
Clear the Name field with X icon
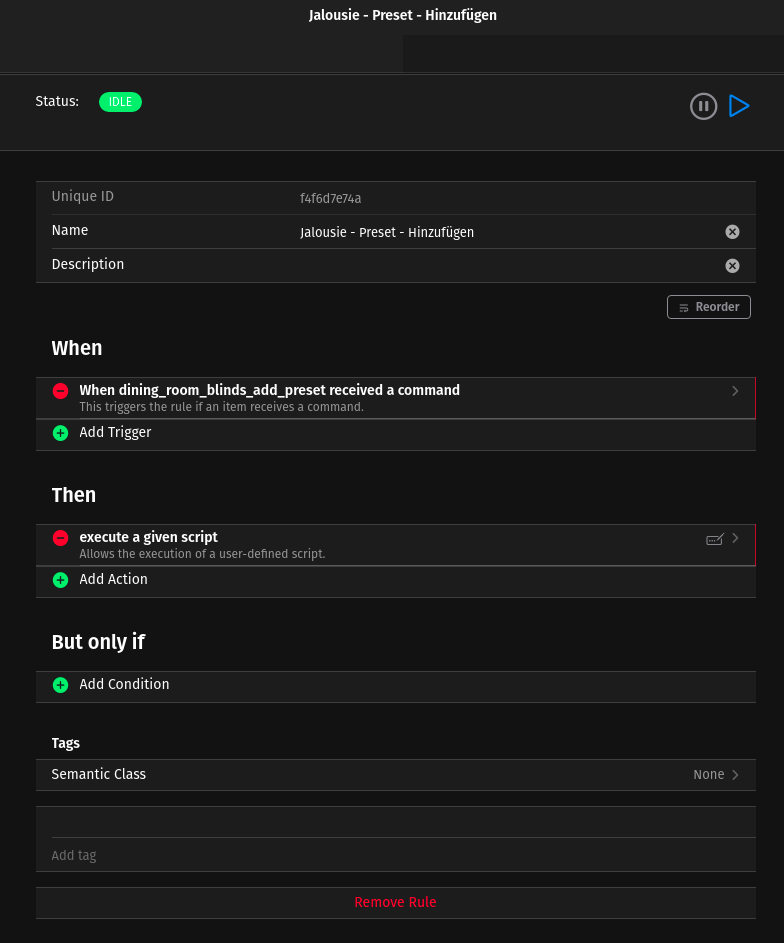732,232
